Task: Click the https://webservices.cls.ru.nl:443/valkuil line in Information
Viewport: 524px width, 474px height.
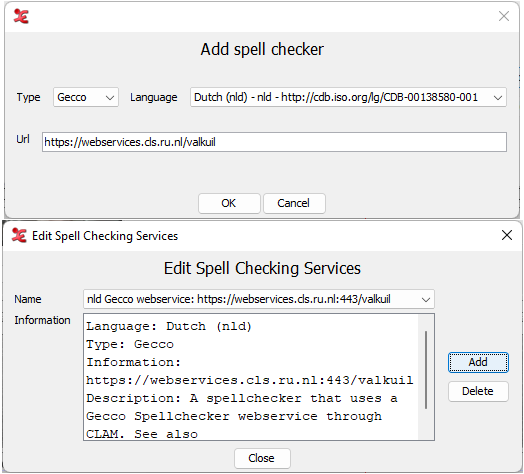Action: 250,380
